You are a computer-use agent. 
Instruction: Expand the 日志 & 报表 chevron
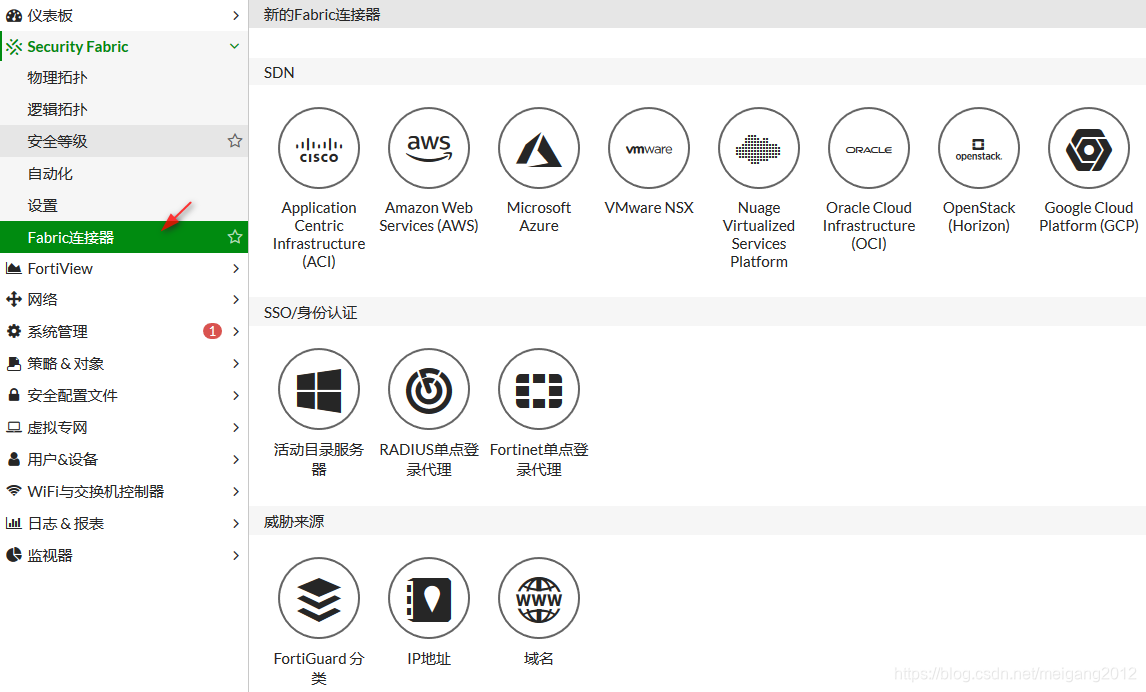[x=235, y=523]
